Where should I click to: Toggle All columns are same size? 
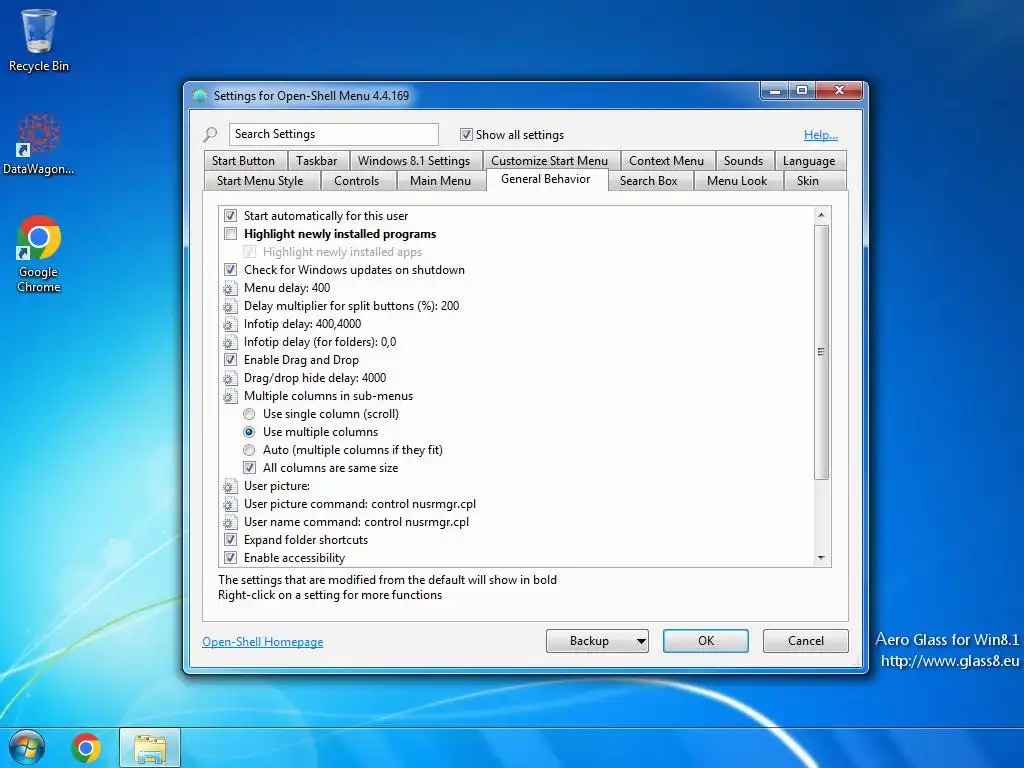pyautogui.click(x=249, y=468)
